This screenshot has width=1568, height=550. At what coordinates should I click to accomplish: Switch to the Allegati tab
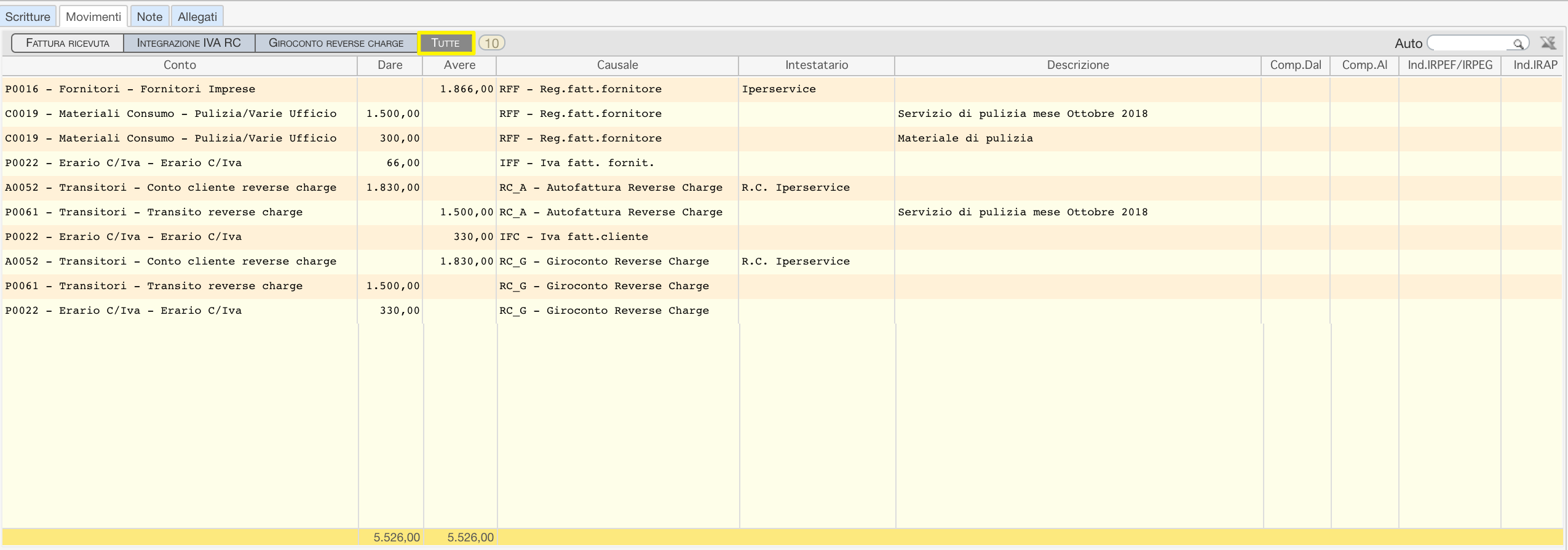coord(197,17)
